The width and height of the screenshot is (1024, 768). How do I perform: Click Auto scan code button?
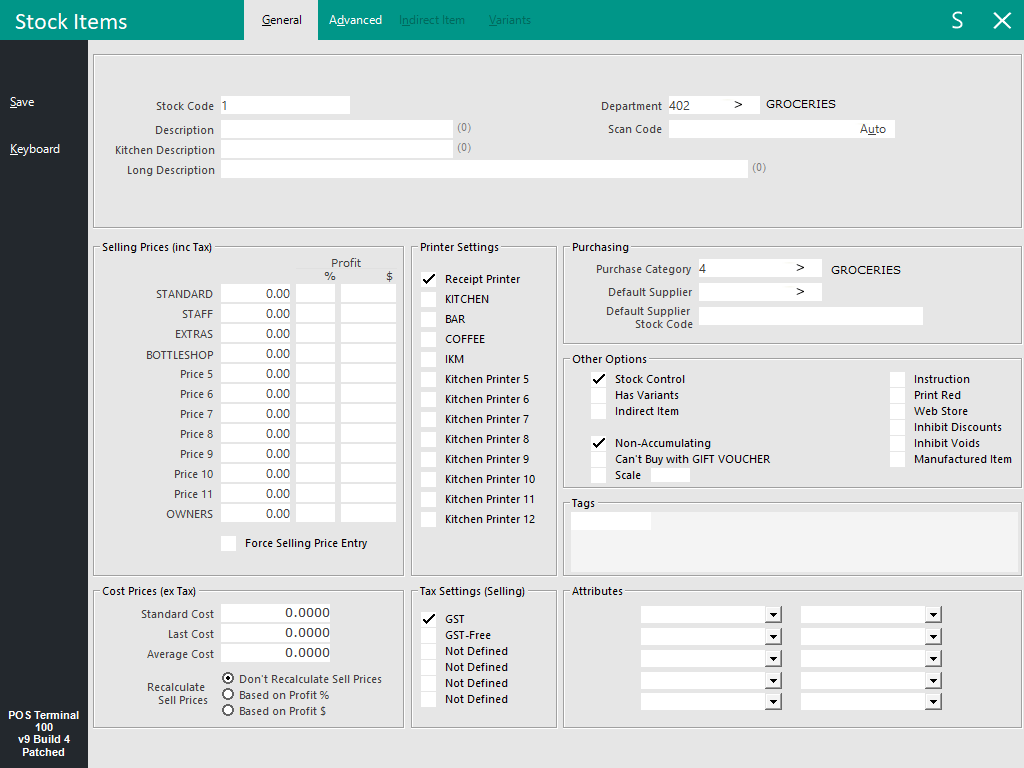(872, 129)
